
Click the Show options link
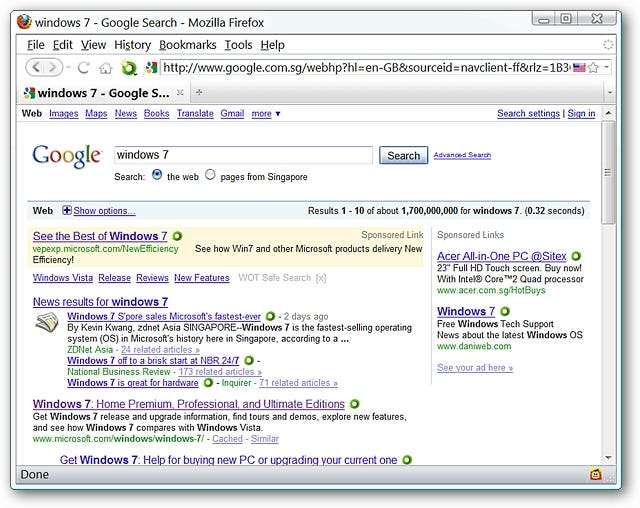pos(104,211)
